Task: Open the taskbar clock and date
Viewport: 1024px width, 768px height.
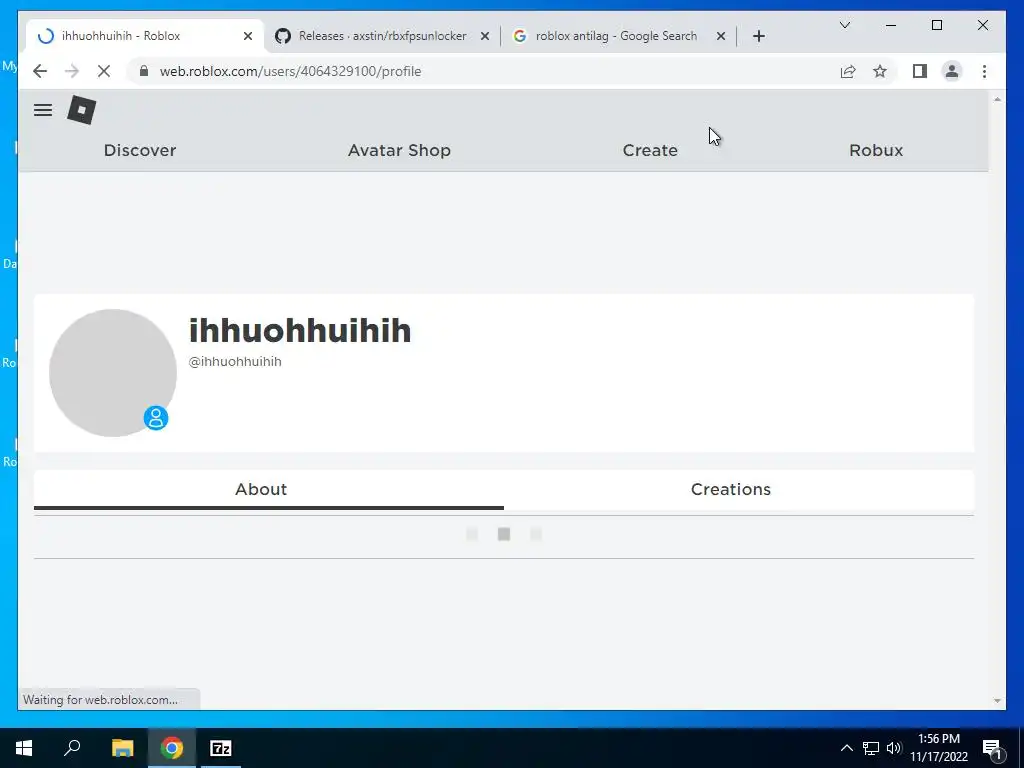Action: click(x=939, y=748)
